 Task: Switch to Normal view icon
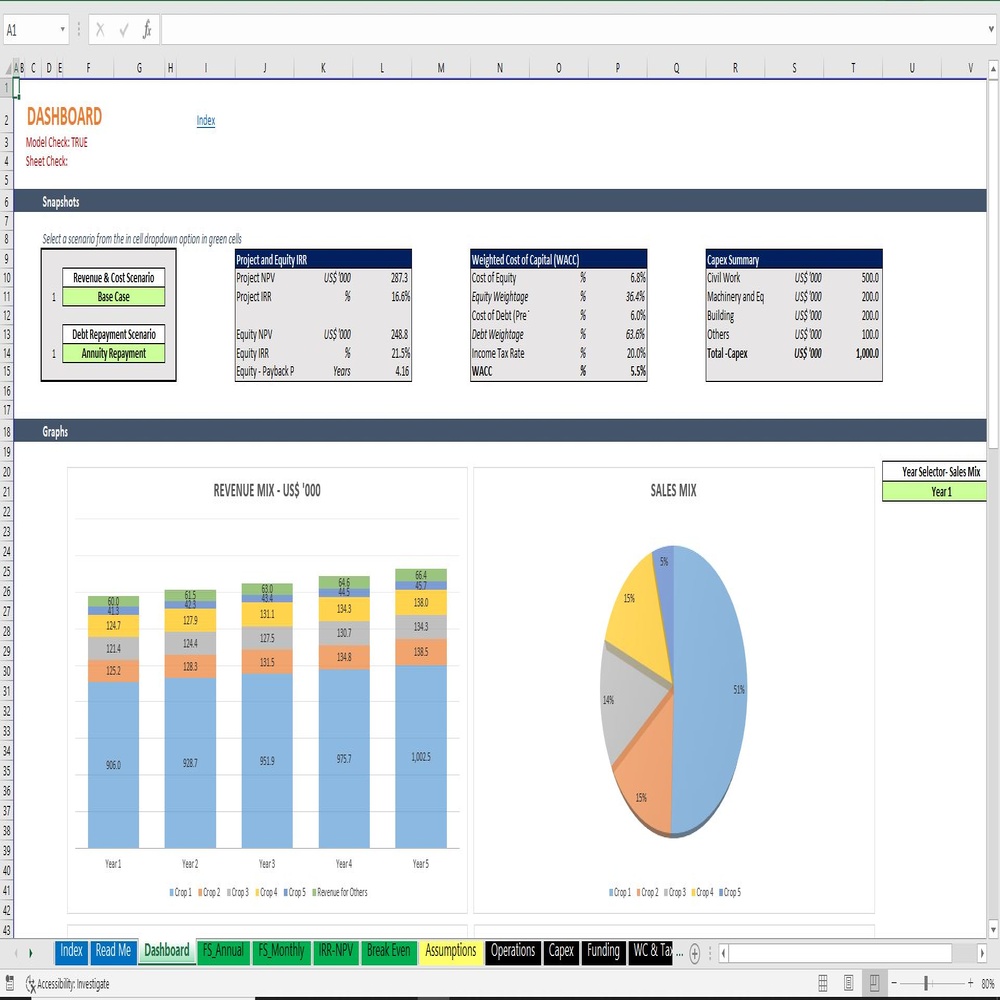tap(823, 983)
